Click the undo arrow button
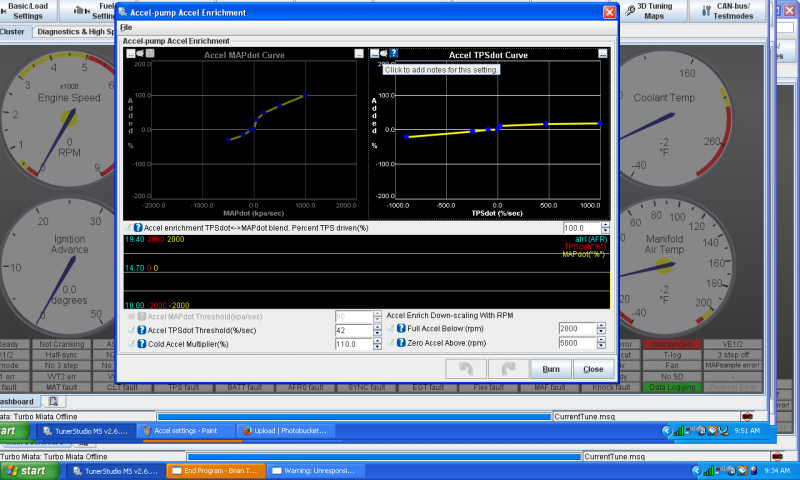Screen dimensions: 800x480 click(x=466, y=369)
